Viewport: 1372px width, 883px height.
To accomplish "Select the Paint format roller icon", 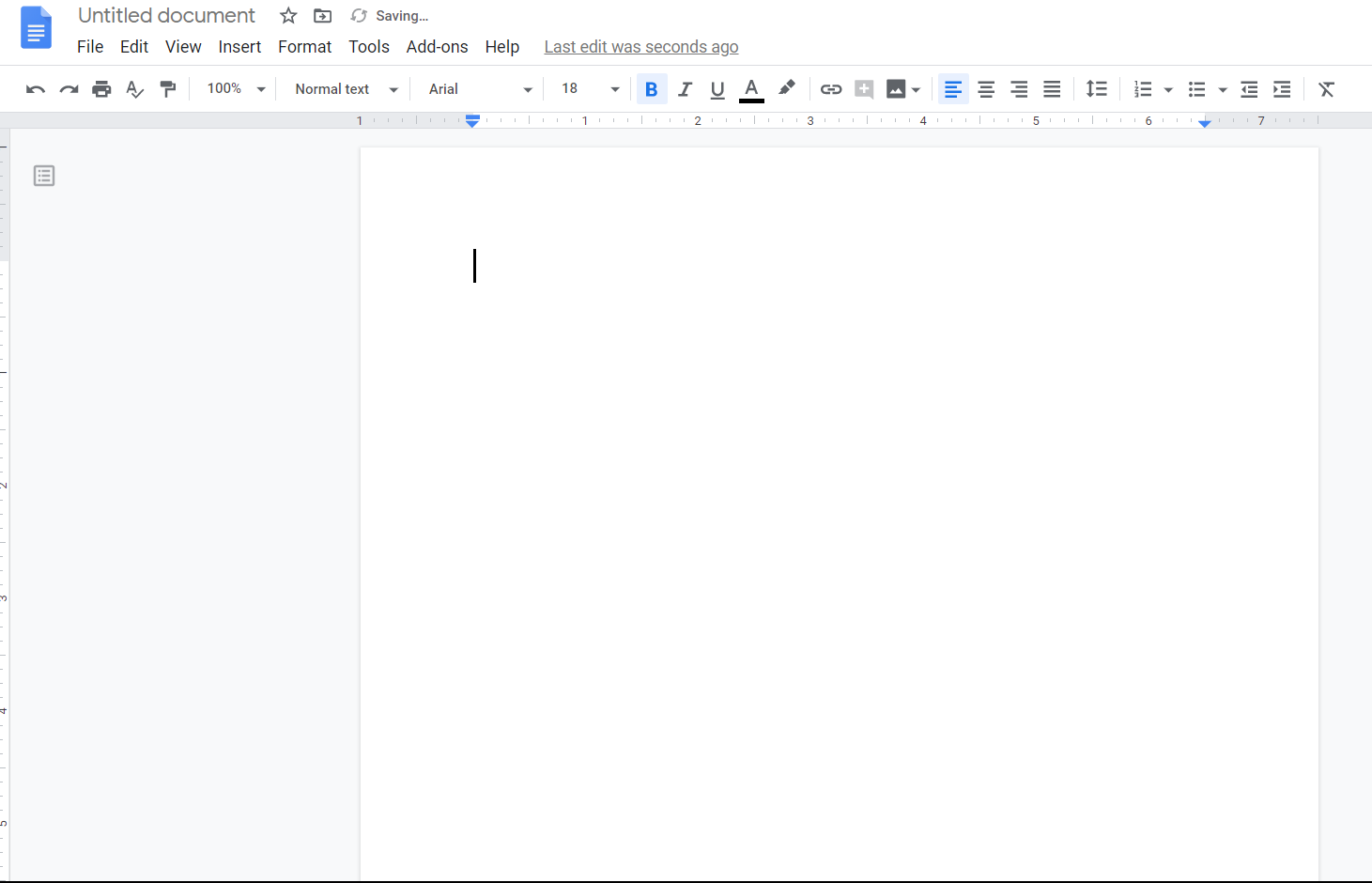I will coord(168,89).
